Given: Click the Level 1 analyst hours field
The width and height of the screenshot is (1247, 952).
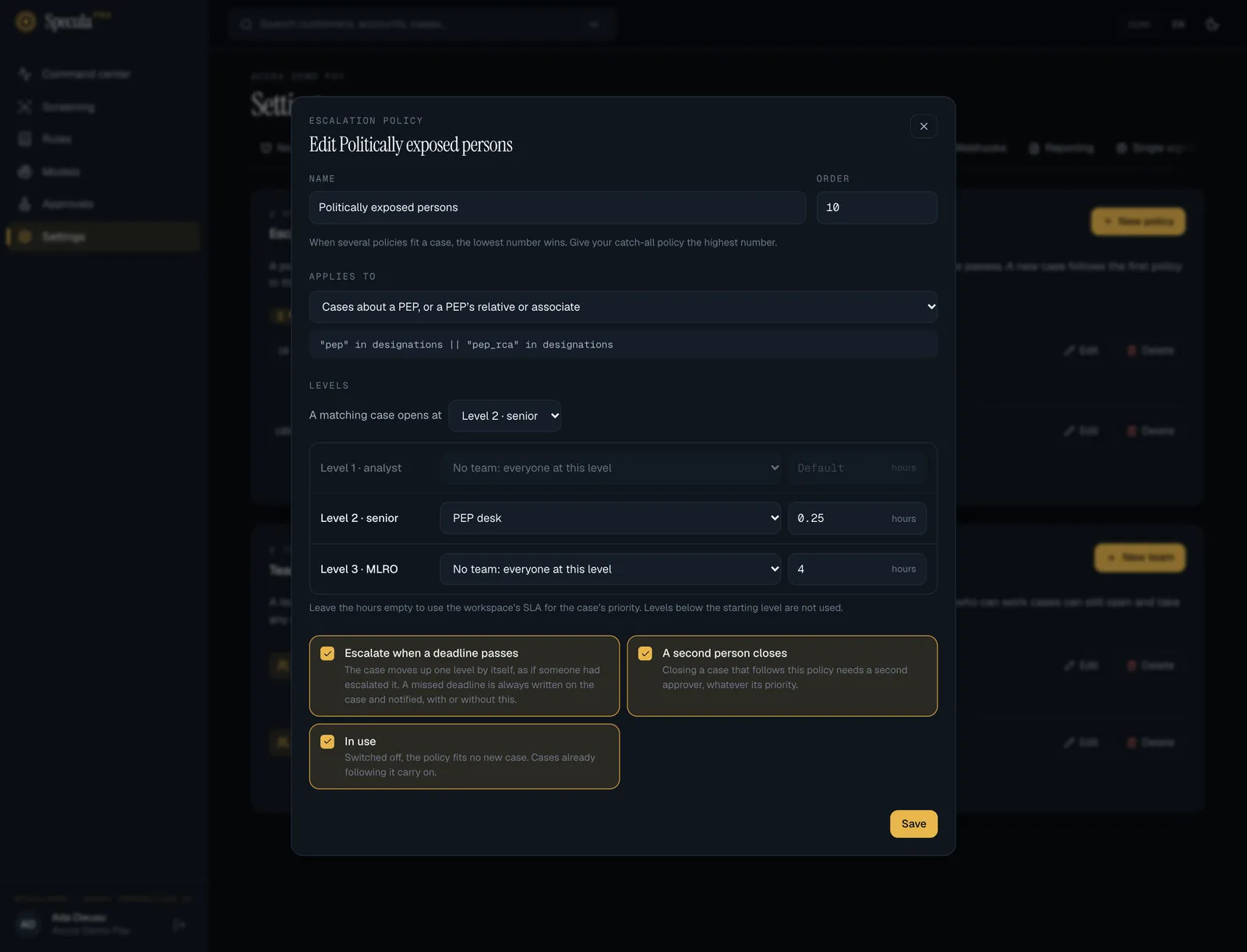Looking at the screenshot, I should coord(857,468).
